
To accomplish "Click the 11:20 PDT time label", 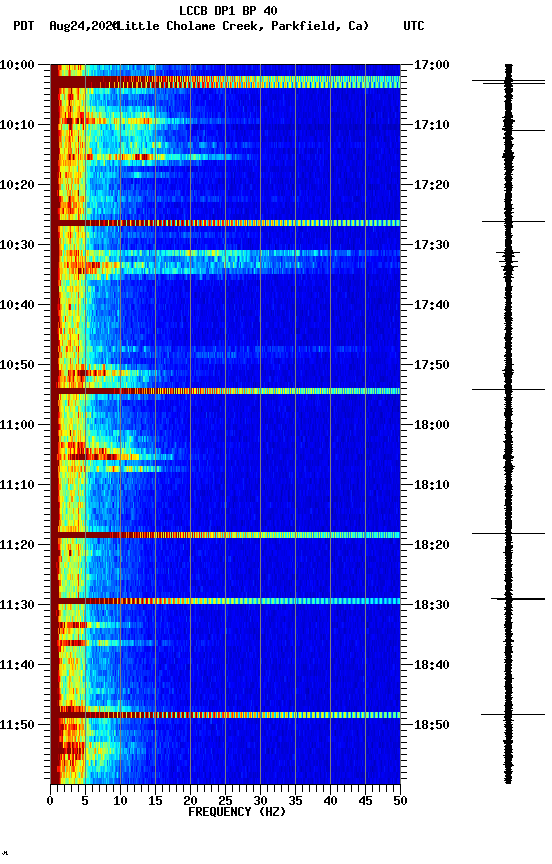I will click(17, 545).
